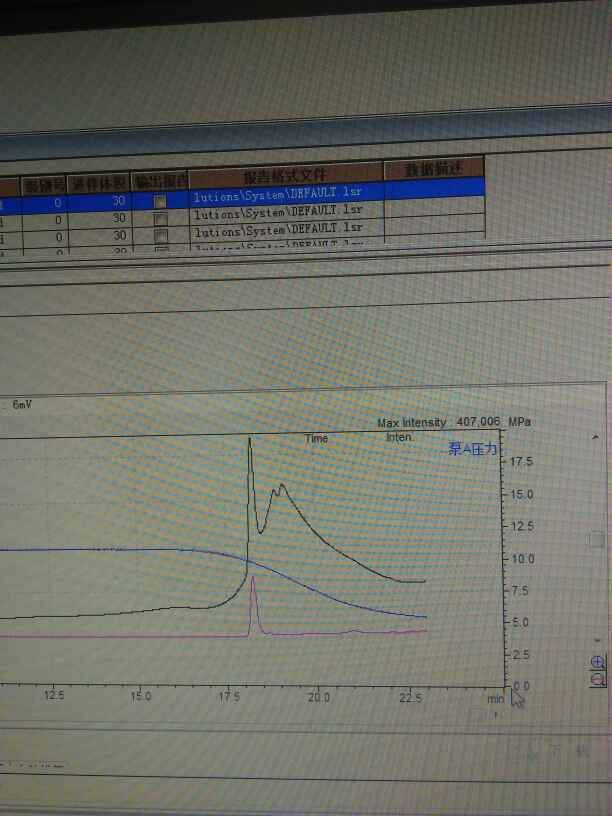Click the second row's data description cell

tap(435, 206)
